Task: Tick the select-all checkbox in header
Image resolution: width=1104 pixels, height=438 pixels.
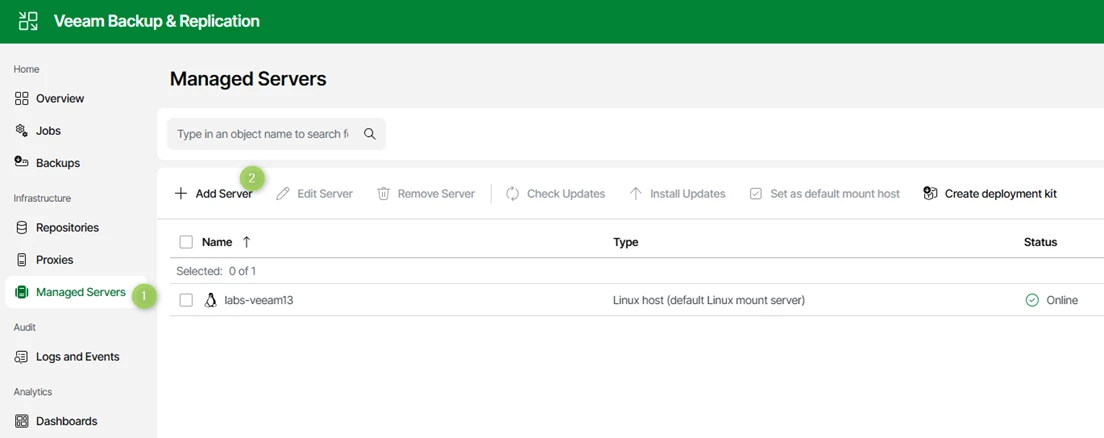Action: 186,242
